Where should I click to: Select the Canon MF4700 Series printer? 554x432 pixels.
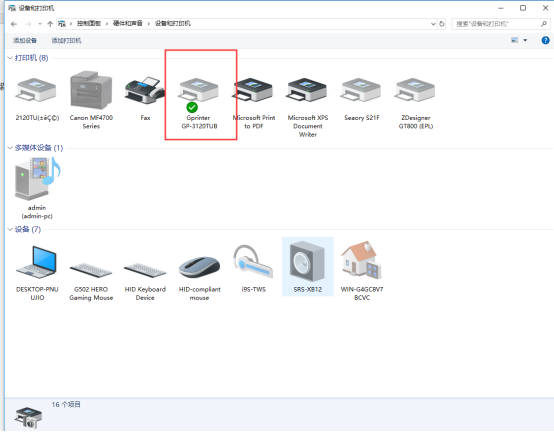pyautogui.click(x=91, y=100)
